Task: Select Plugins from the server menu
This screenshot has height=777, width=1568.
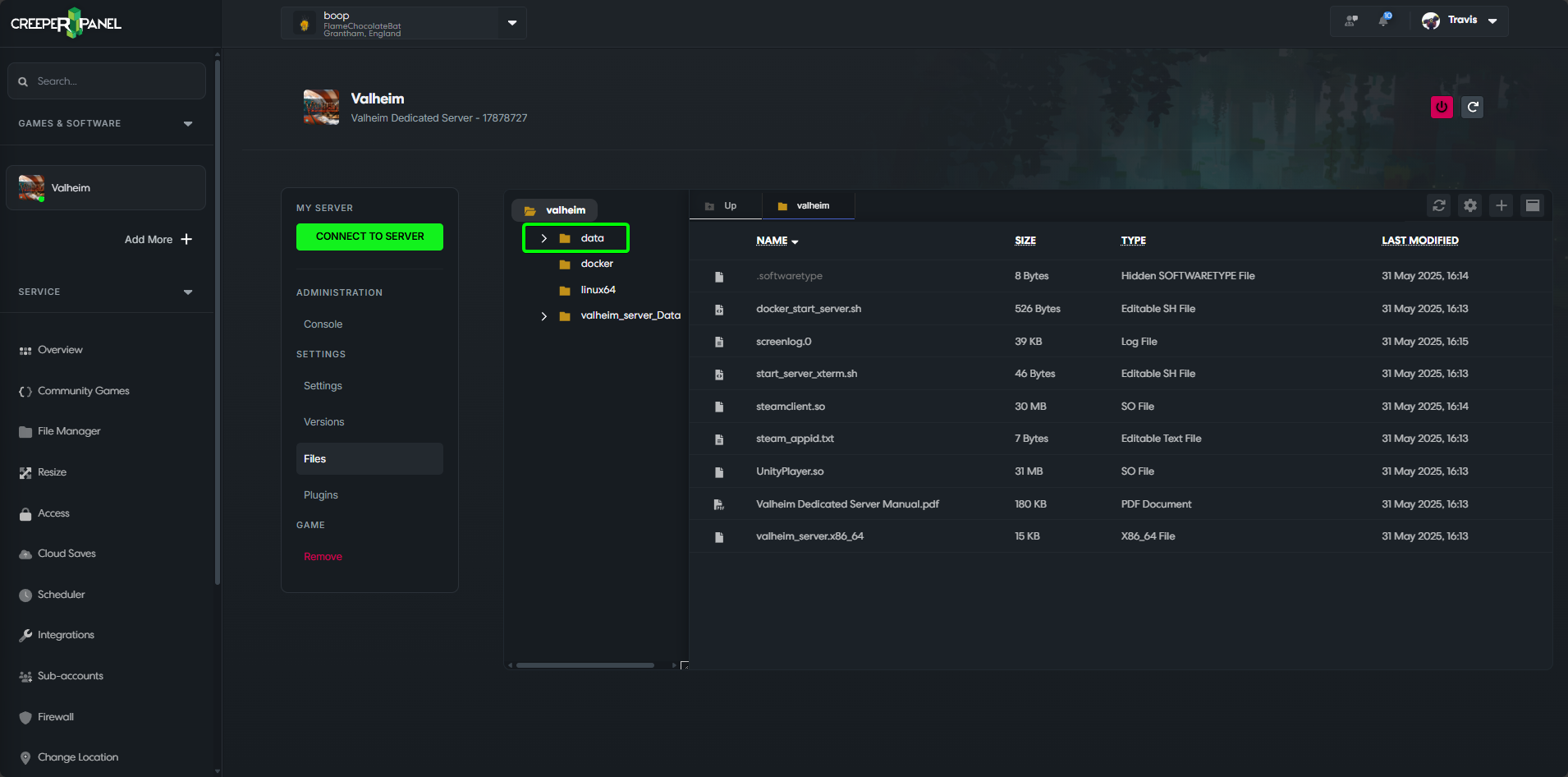Action: click(x=321, y=495)
